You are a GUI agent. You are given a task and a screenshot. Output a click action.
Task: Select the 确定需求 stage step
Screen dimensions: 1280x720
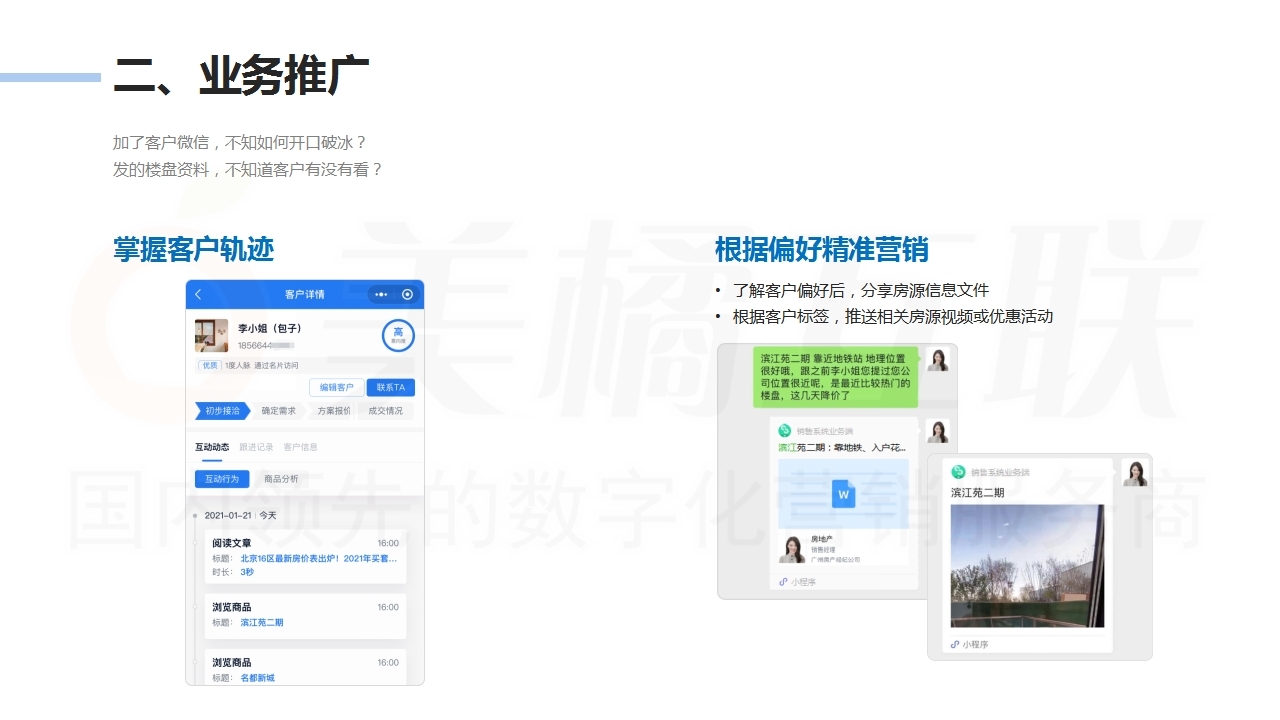[x=278, y=411]
